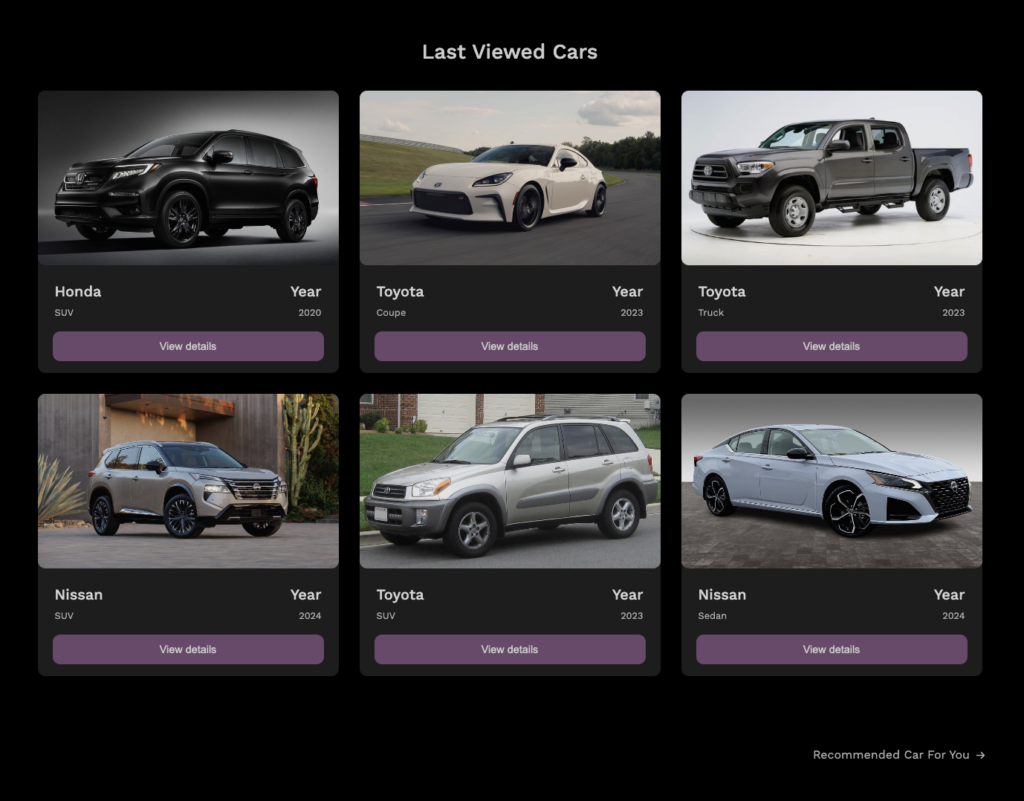Click the arrow icon beside Recommended Car For You
Image resolution: width=1024 pixels, height=801 pixels.
(980, 755)
